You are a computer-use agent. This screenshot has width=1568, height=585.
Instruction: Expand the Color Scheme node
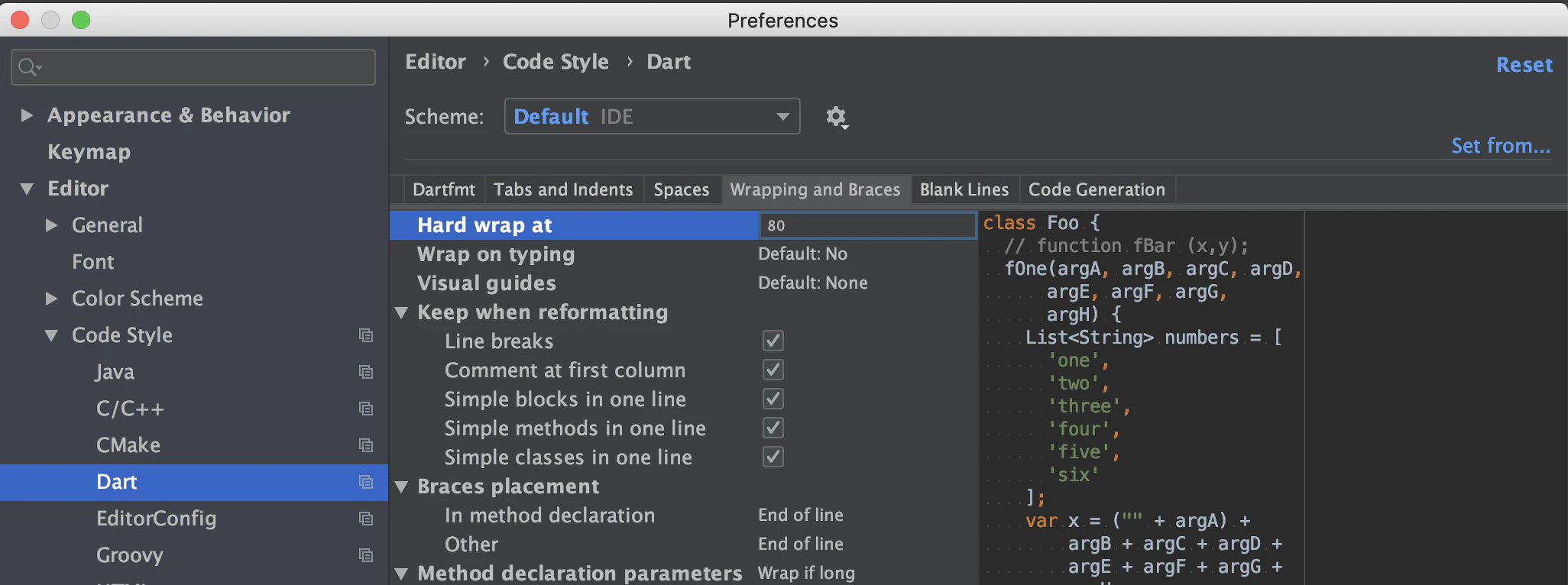pos(51,299)
